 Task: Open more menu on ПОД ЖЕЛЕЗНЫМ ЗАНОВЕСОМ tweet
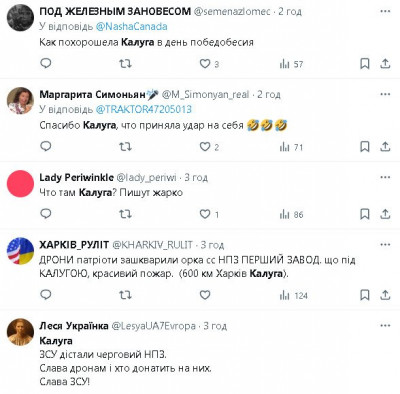coord(385,11)
